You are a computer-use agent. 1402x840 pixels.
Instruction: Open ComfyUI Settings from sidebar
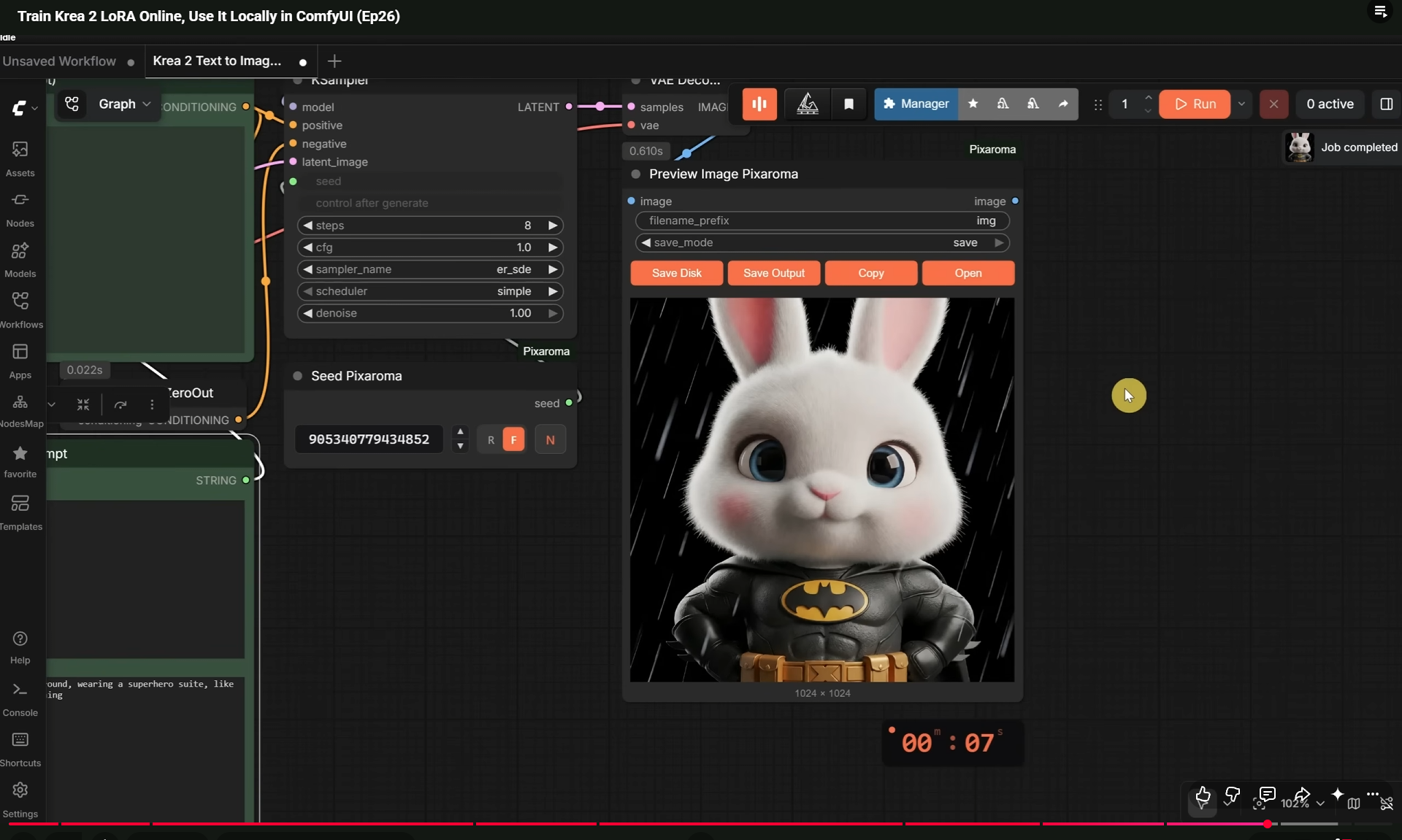click(20, 800)
